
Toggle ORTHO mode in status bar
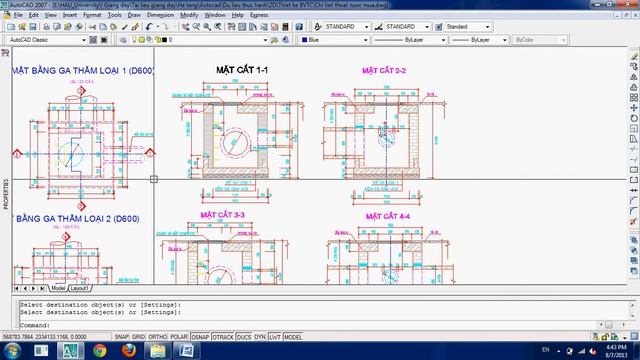(x=158, y=337)
